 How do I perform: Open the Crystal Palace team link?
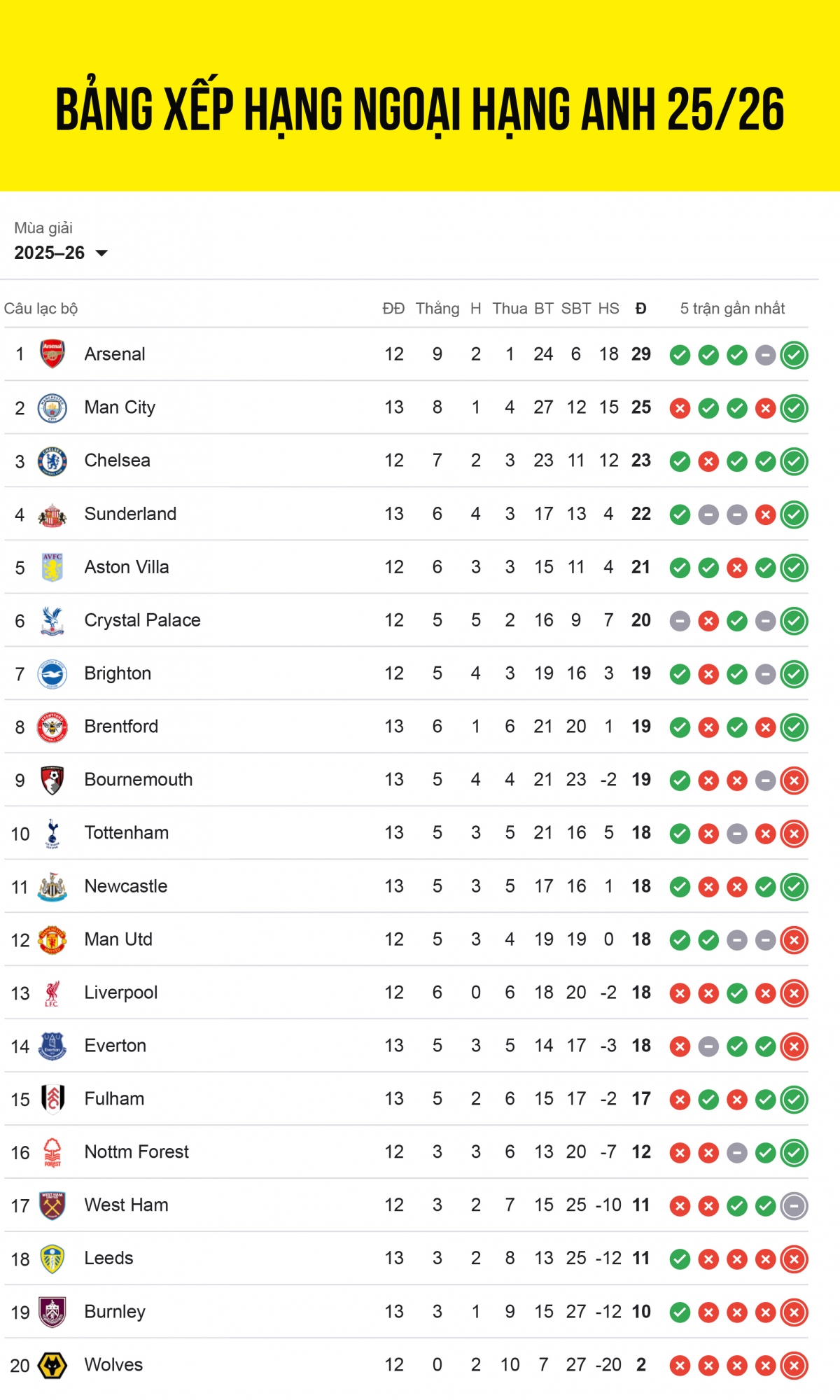pyautogui.click(x=142, y=620)
